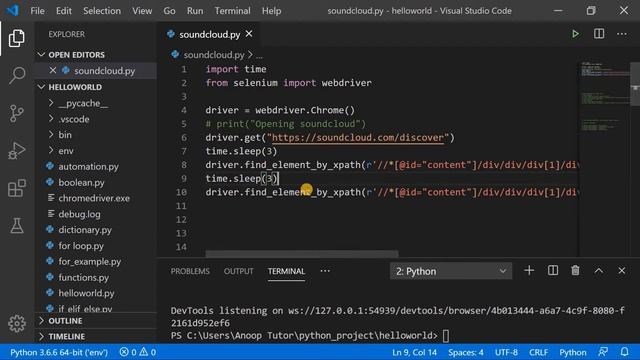640x360 pixels.
Task: Click the VS Code logo icon
Action: coord(12,11)
